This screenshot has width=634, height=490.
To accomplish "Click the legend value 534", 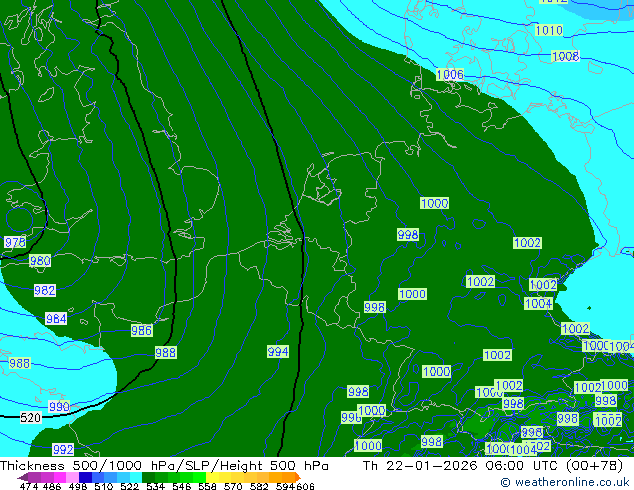I will [155, 486].
